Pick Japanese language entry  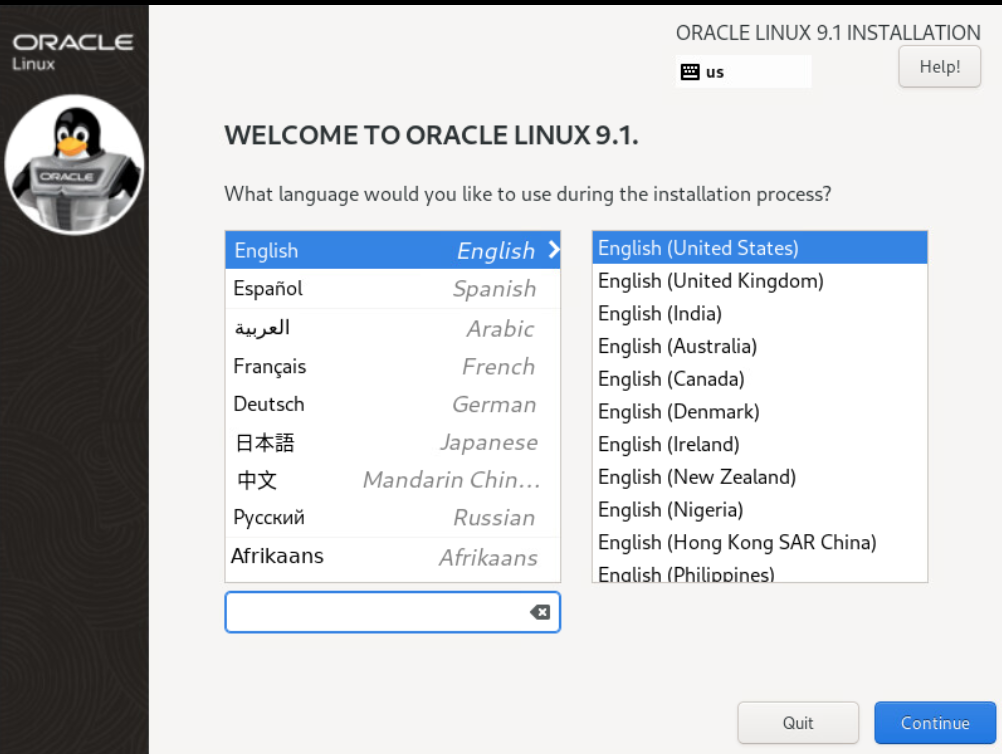coord(392,443)
